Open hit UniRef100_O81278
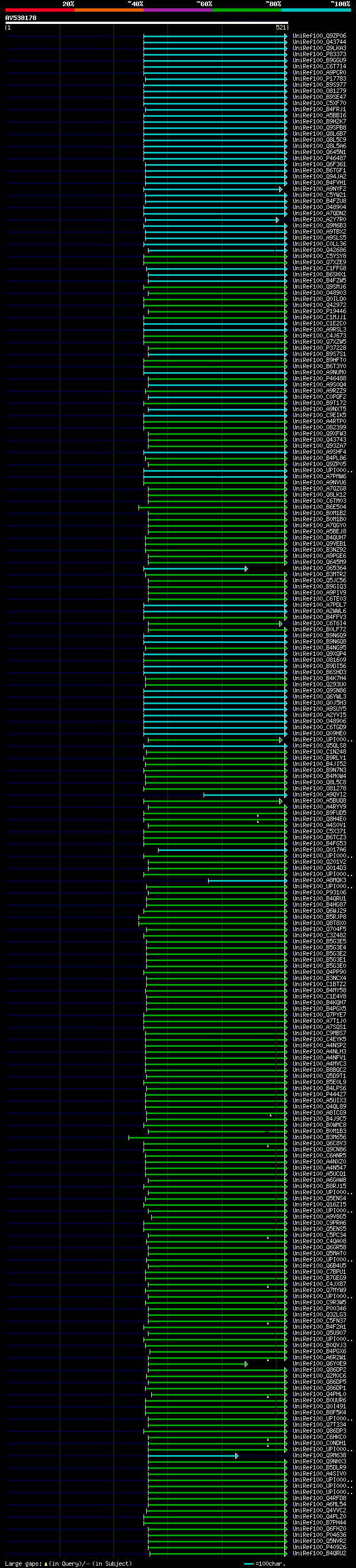Screen dimensions: 356x1568 point(319,788)
